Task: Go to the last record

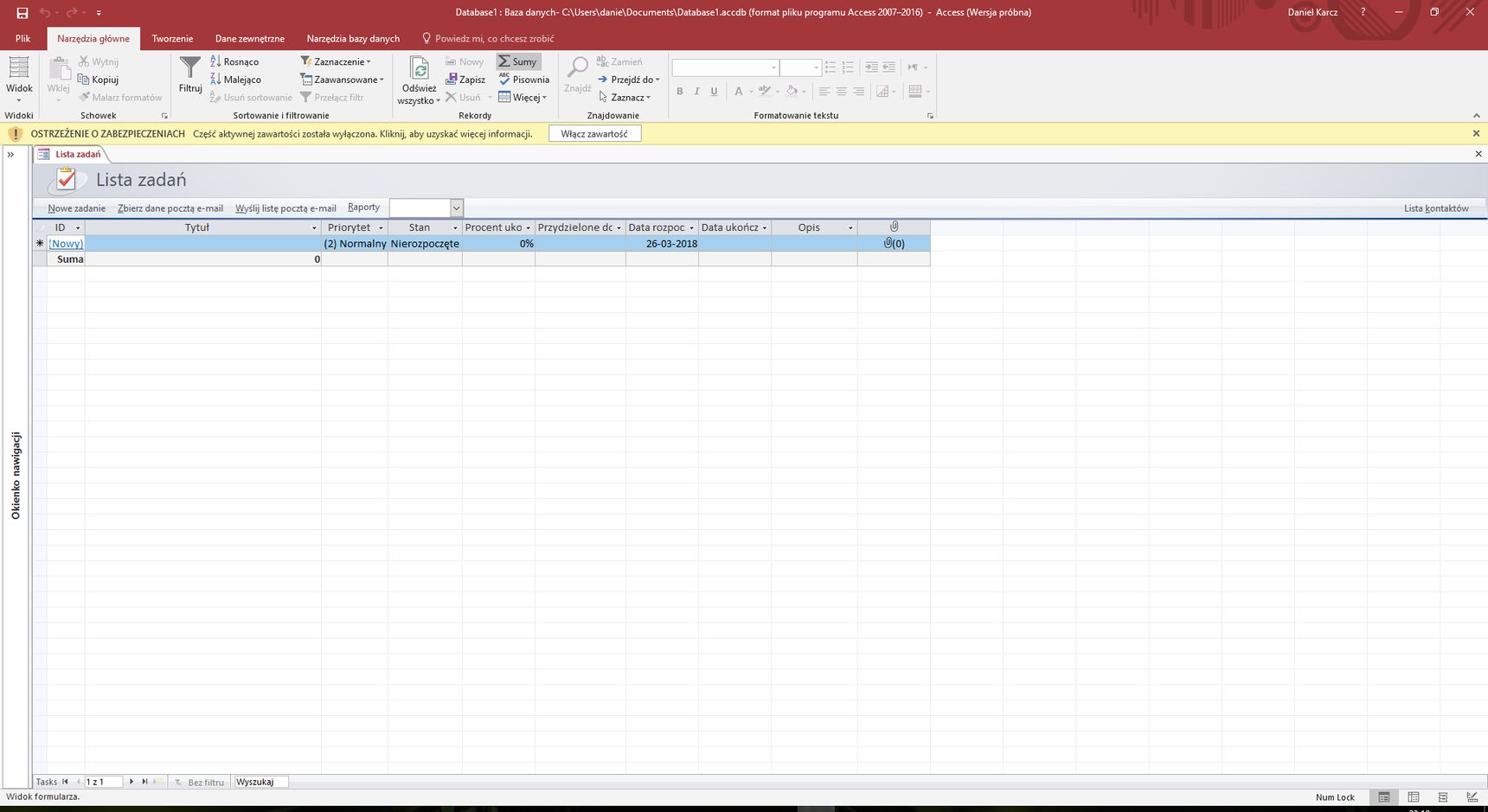Action: coord(144,782)
